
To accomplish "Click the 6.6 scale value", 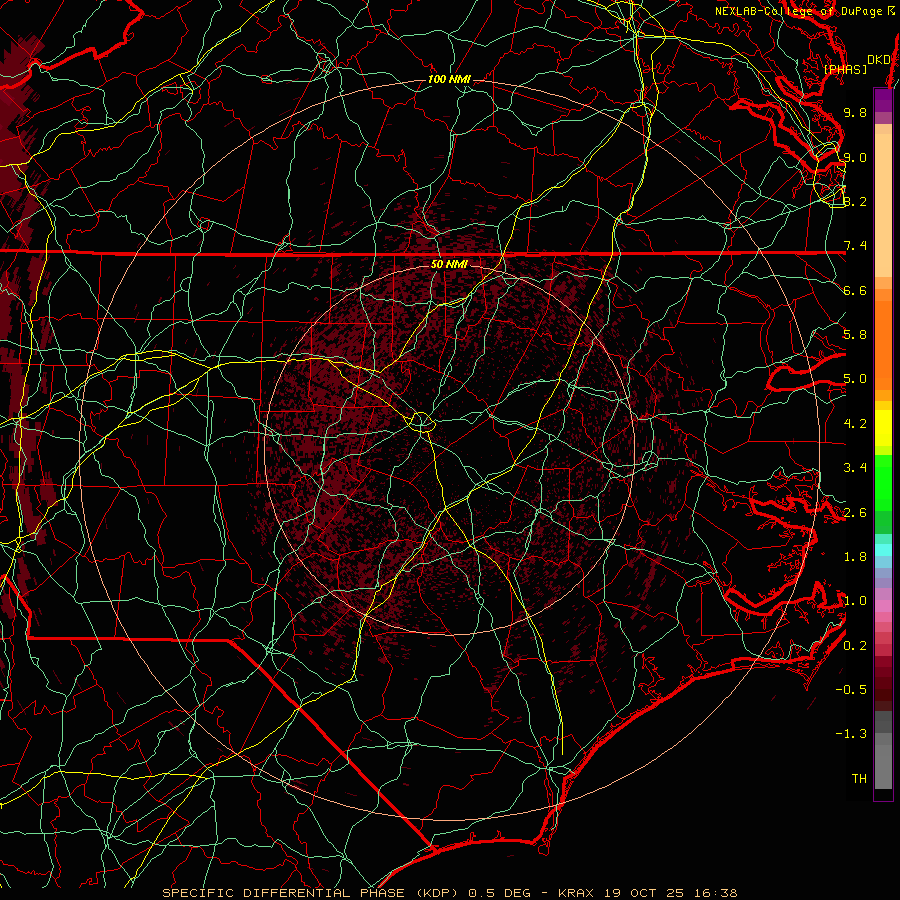I will (855, 290).
